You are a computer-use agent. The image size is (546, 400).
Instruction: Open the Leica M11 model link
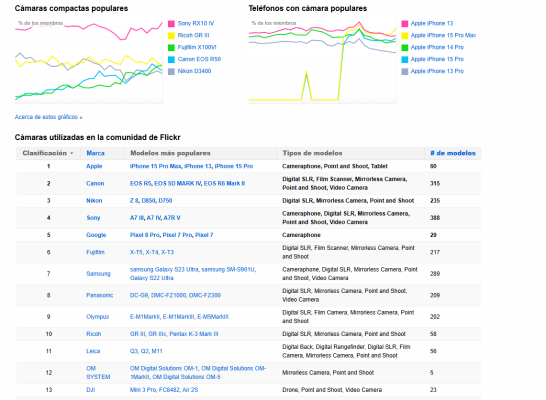pyautogui.click(x=157, y=352)
